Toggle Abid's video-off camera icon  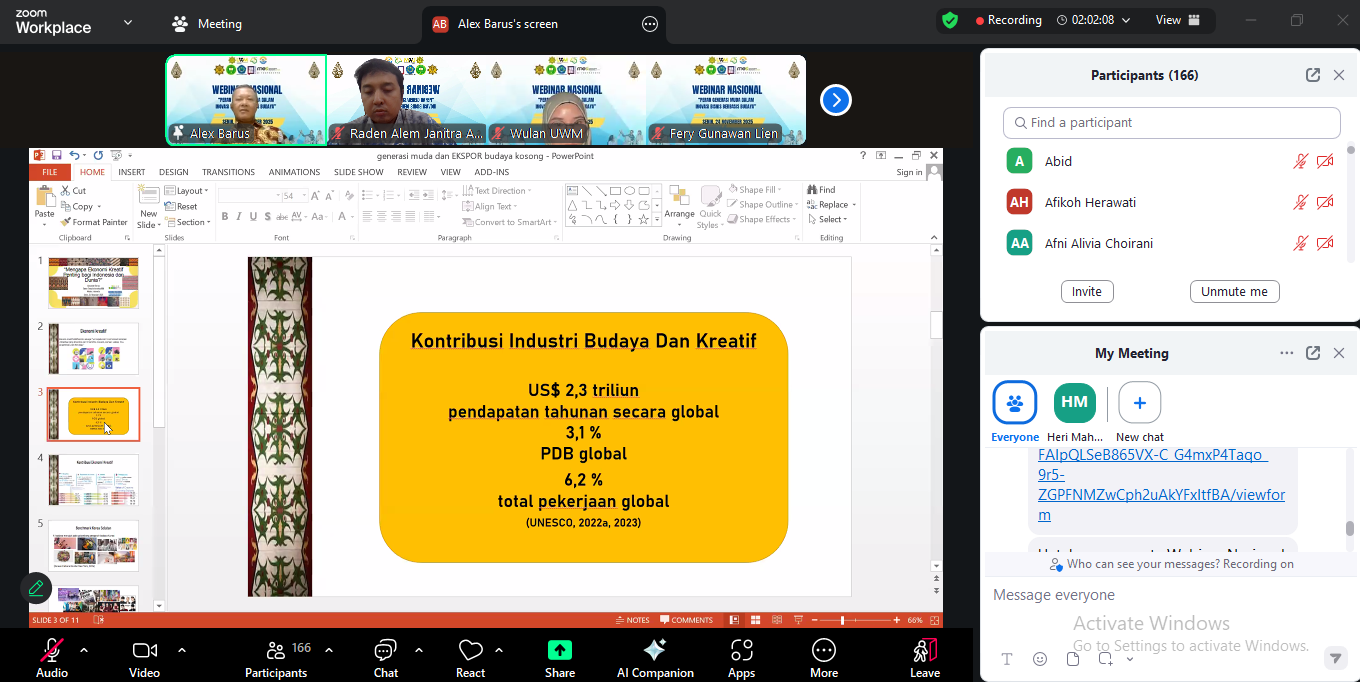[x=1325, y=161]
